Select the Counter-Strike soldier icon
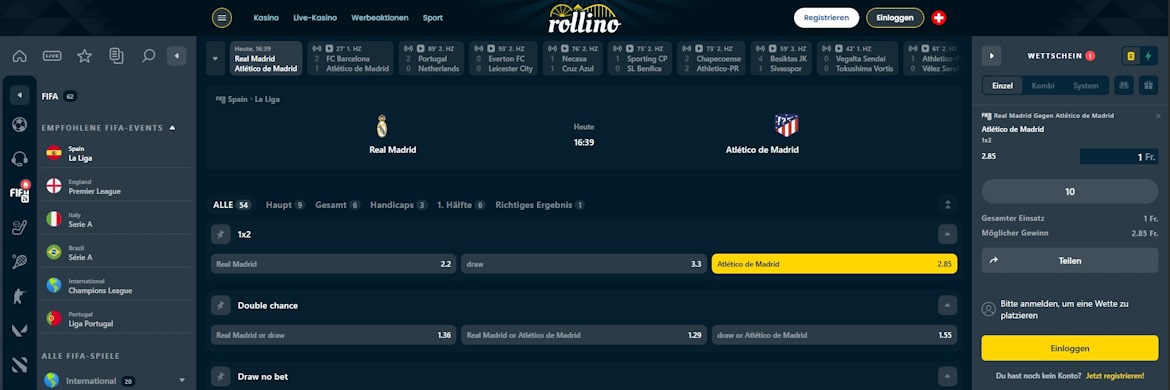This screenshot has height=390, width=1170. [x=19, y=296]
